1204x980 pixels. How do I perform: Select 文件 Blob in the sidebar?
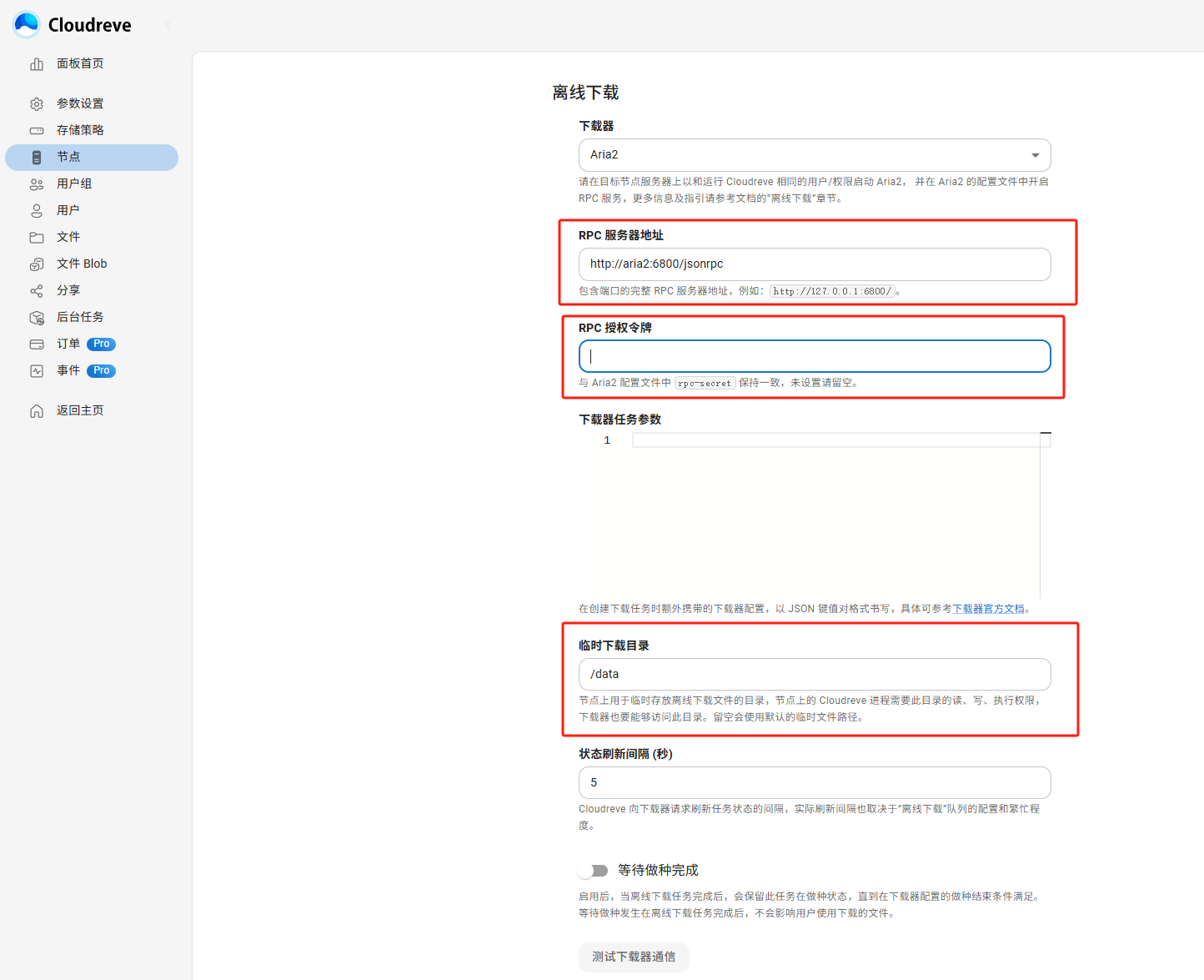pyautogui.click(x=82, y=264)
